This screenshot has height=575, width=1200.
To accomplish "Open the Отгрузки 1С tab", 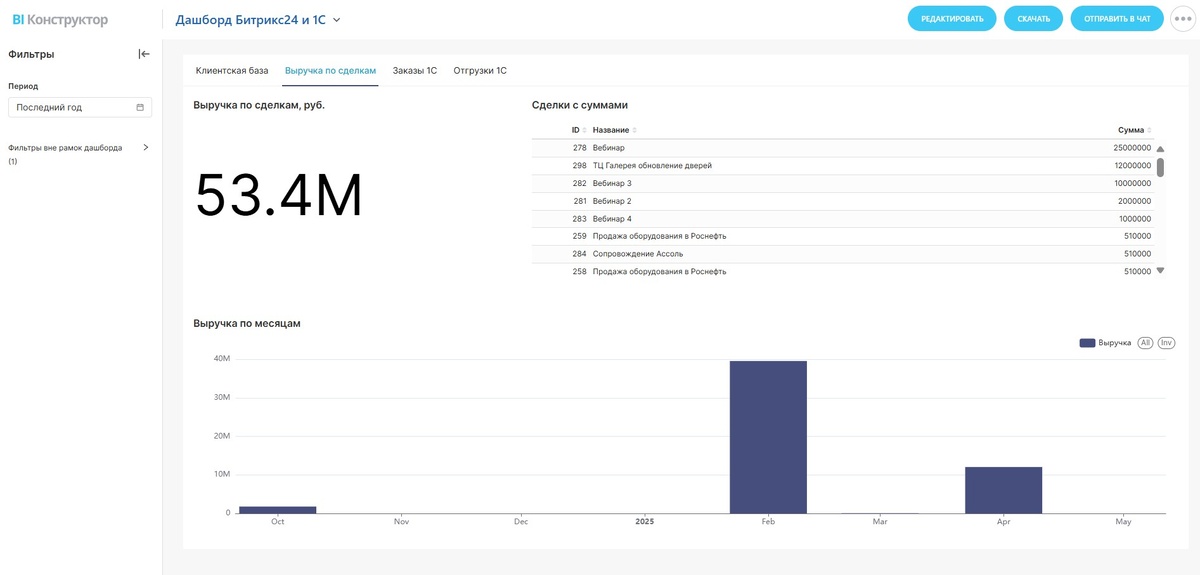I will tap(480, 71).
